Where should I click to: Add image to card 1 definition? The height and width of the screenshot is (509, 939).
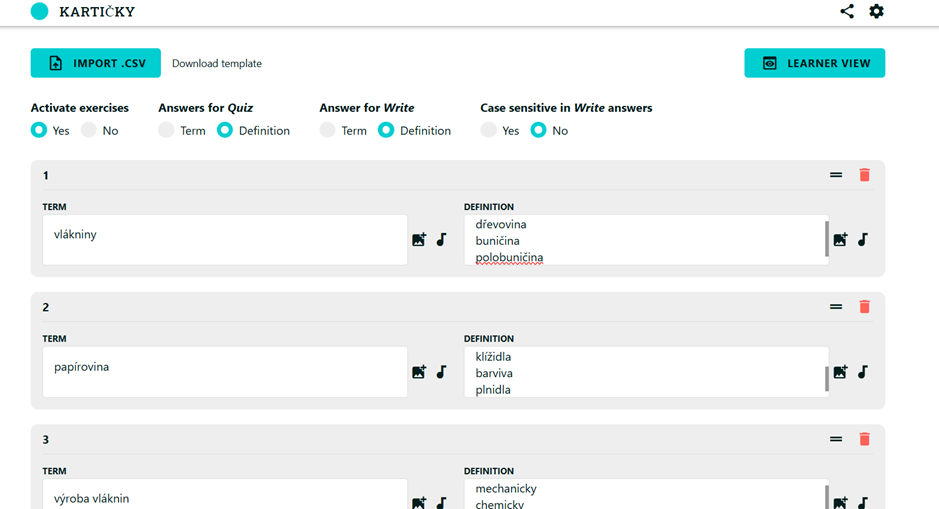(x=840, y=240)
